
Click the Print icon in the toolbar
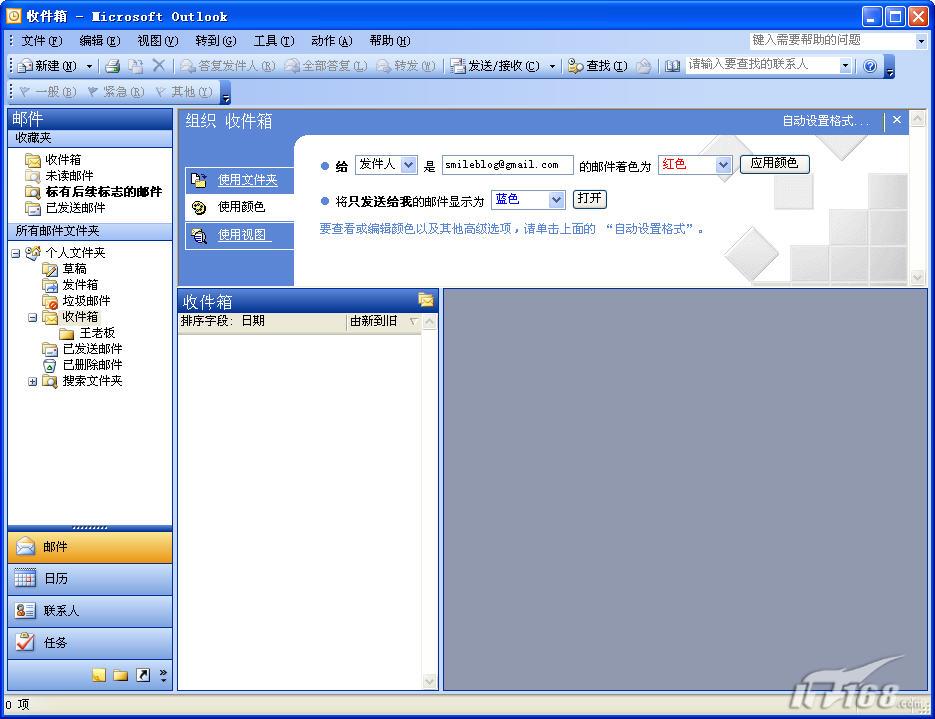(113, 66)
